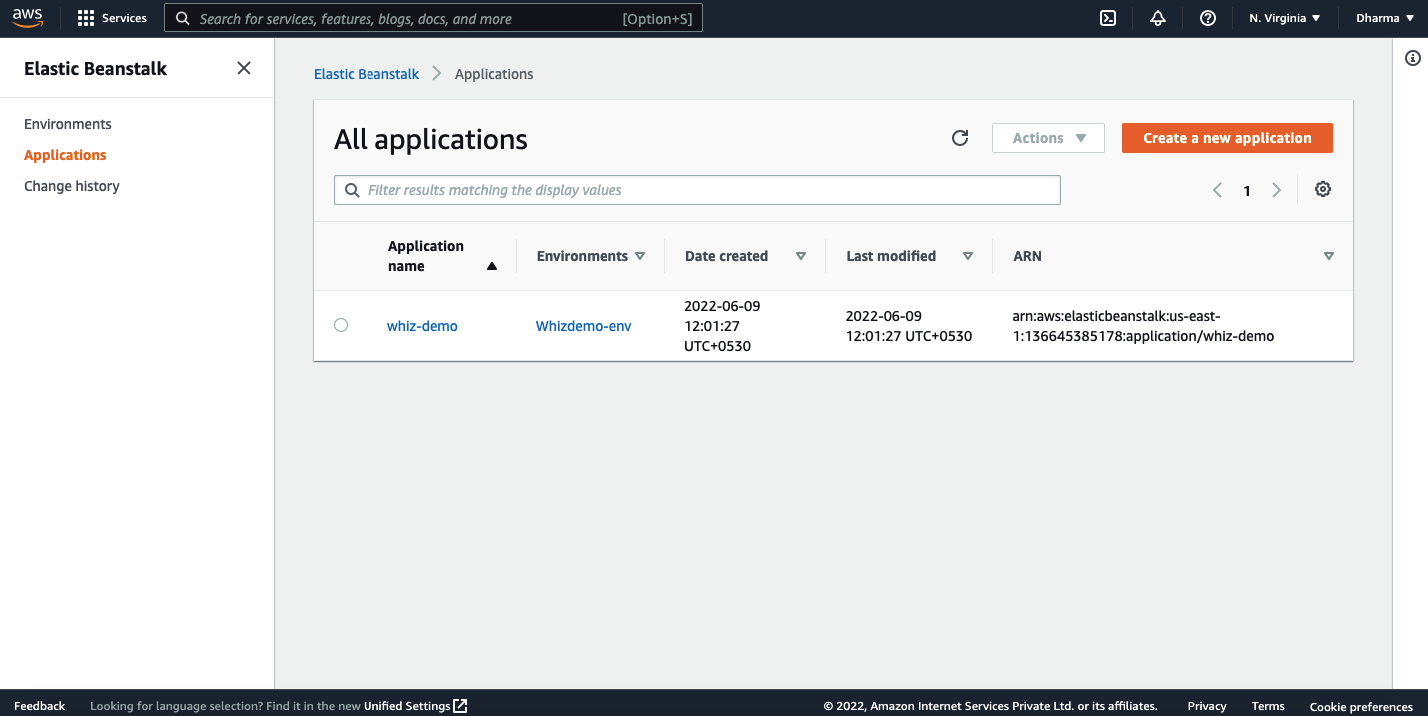The width and height of the screenshot is (1428, 716).
Task: Select Applications in sidebar
Action: click(x=65, y=155)
